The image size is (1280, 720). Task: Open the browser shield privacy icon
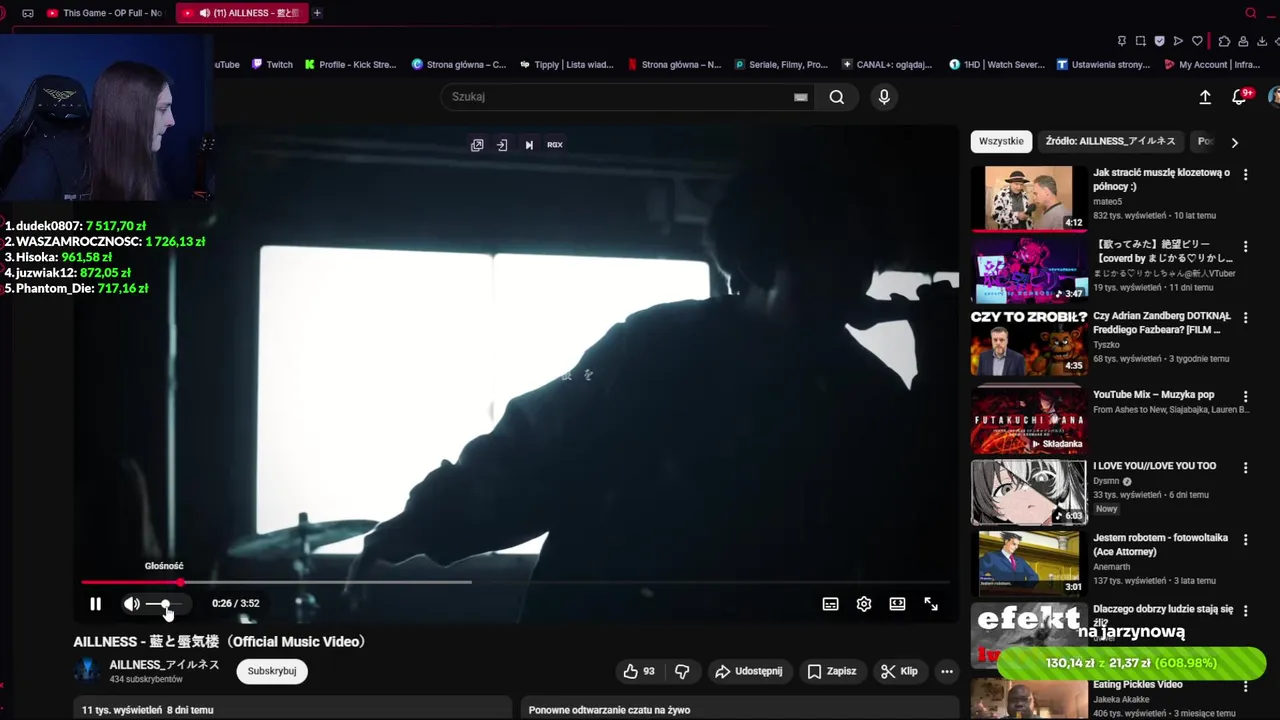pos(1160,41)
